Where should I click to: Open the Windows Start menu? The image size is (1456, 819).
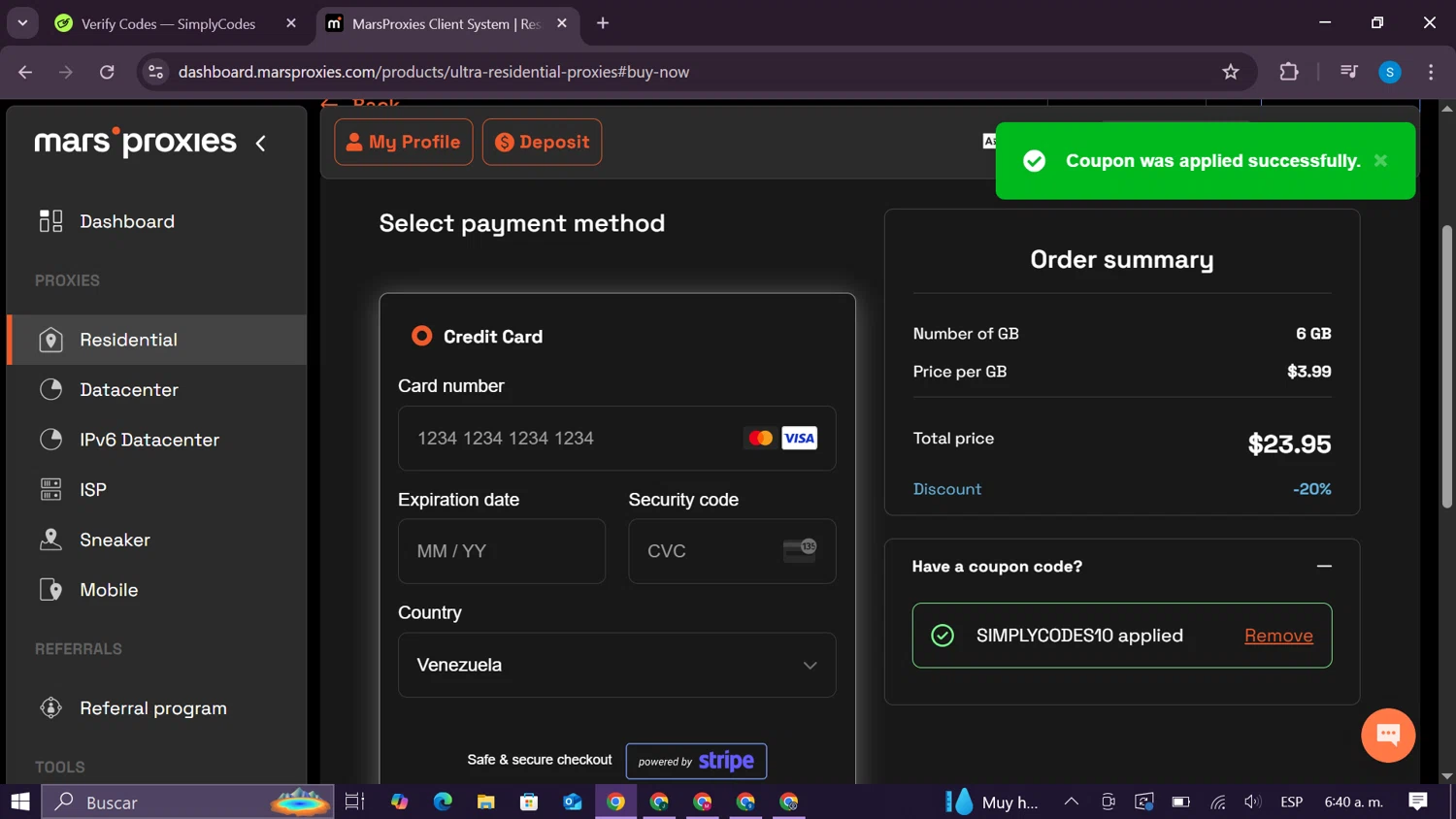pos(20,802)
